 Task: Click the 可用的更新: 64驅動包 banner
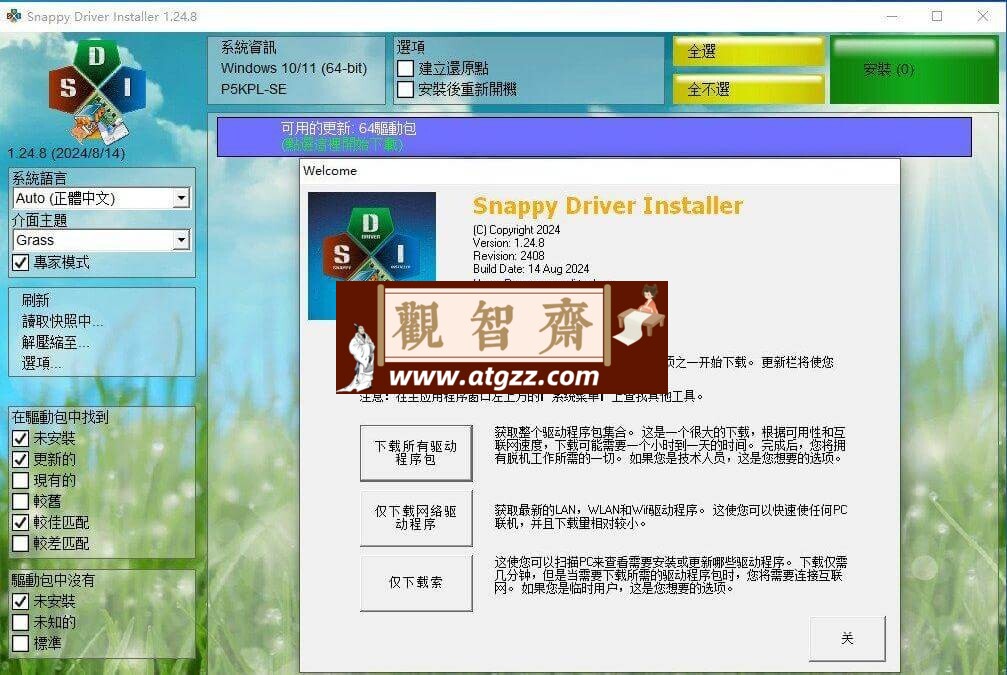tap(594, 137)
